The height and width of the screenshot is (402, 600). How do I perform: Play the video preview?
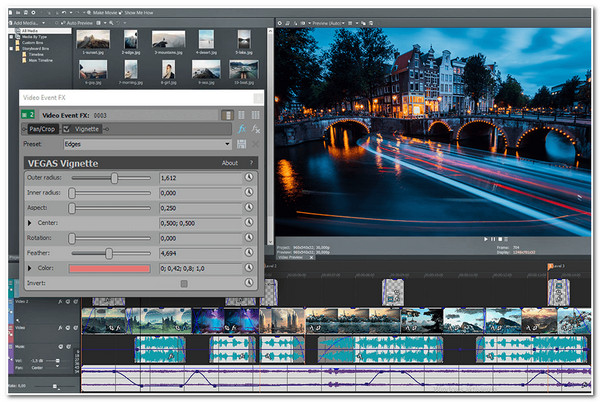[486, 239]
